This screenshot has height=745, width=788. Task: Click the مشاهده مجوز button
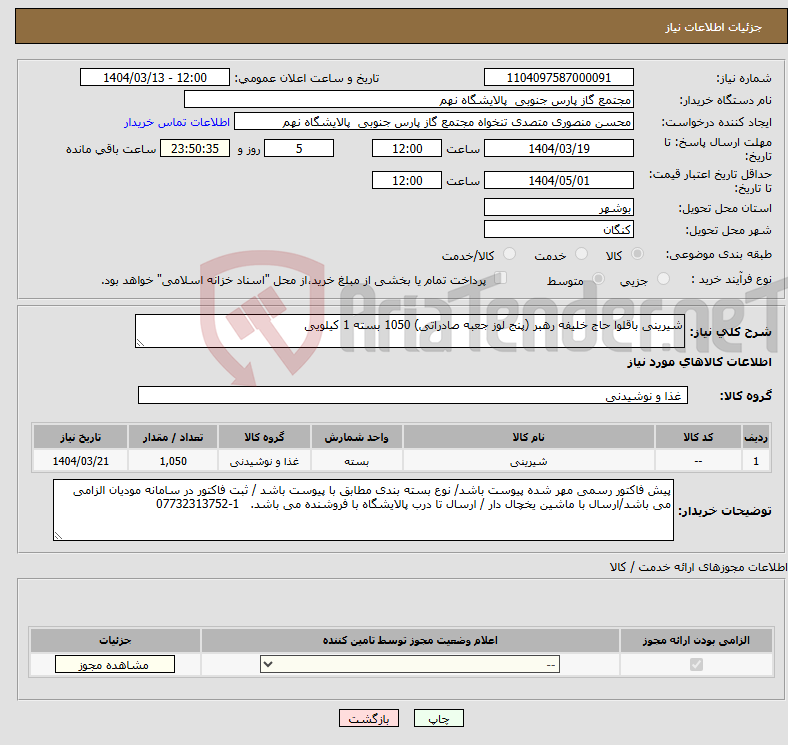click(115, 665)
